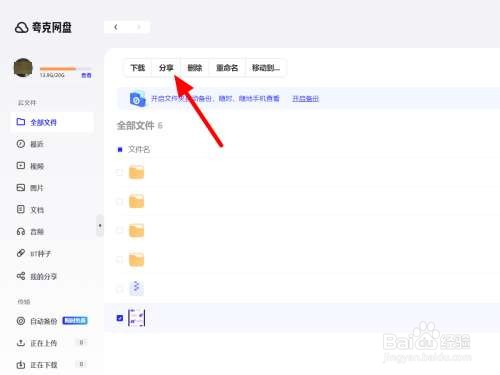Open the 图片 pictures category

pos(30,188)
